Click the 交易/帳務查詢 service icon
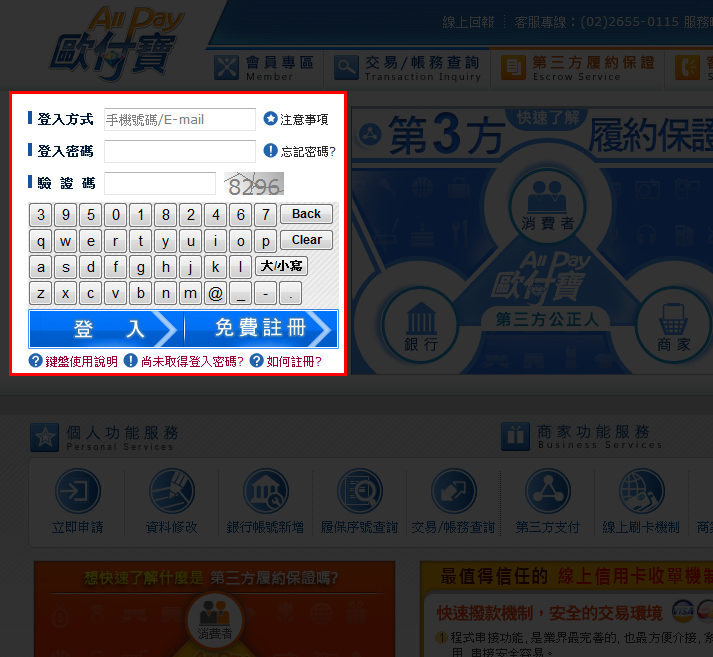713x657 pixels. (x=453, y=492)
